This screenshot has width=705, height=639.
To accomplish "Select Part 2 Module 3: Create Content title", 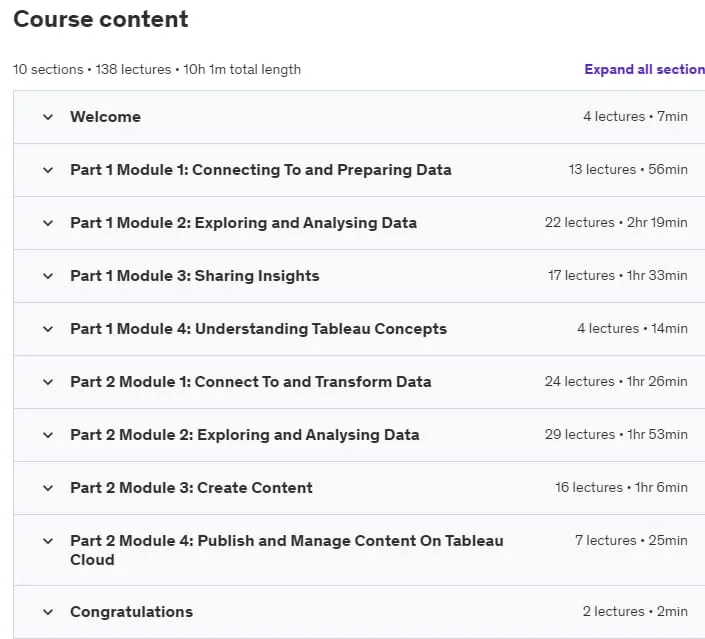I will pos(191,487).
